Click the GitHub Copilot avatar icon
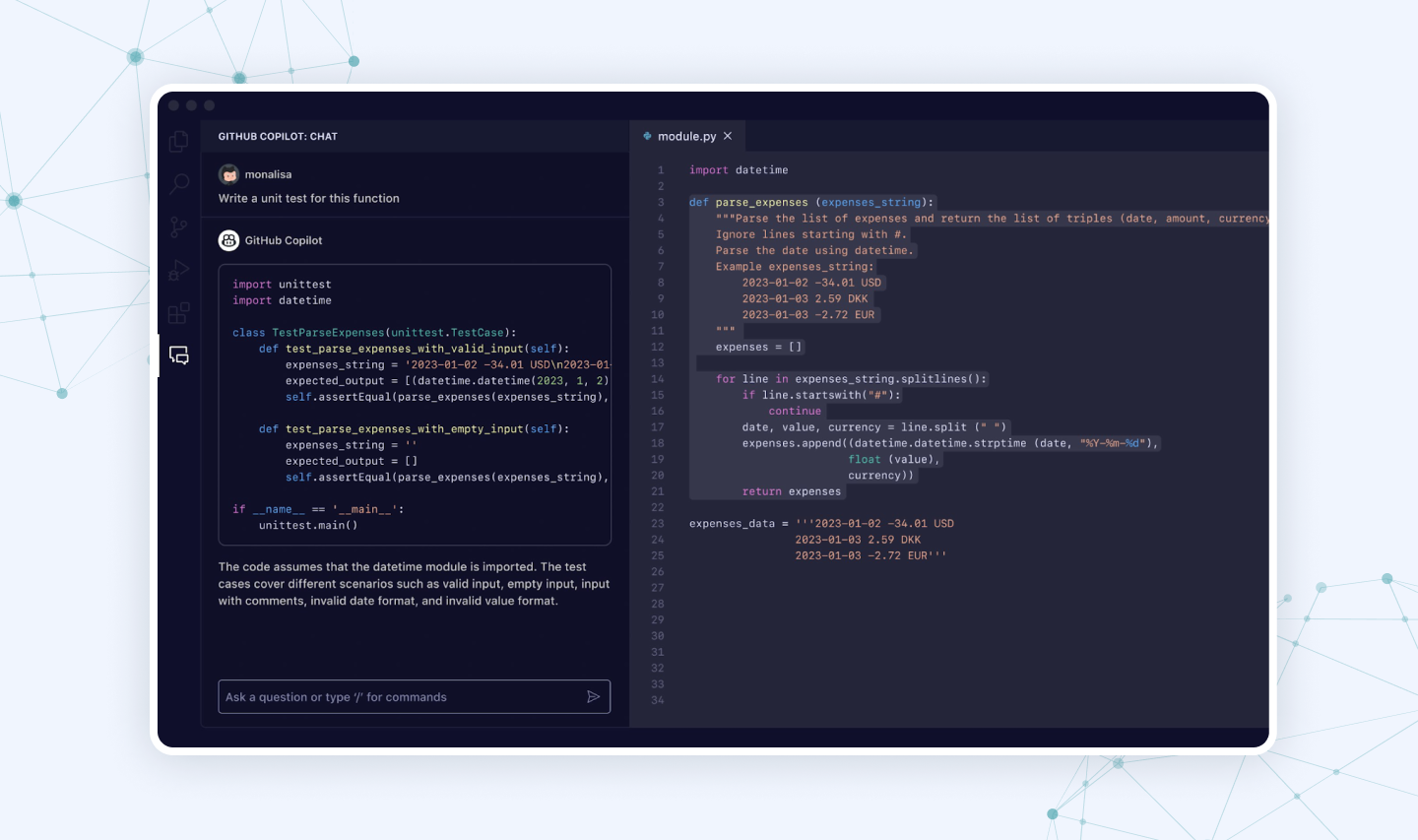 click(228, 240)
